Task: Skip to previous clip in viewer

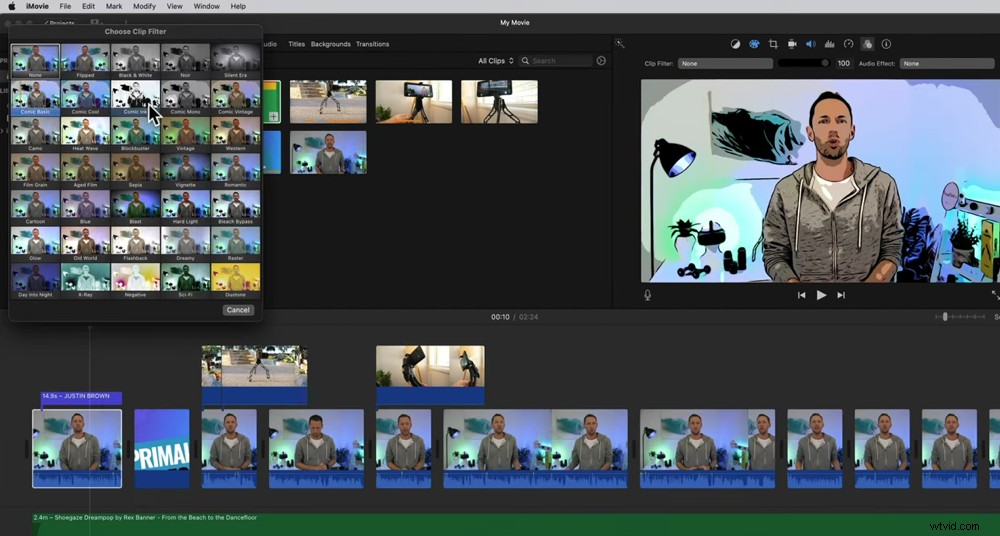Action: [802, 295]
